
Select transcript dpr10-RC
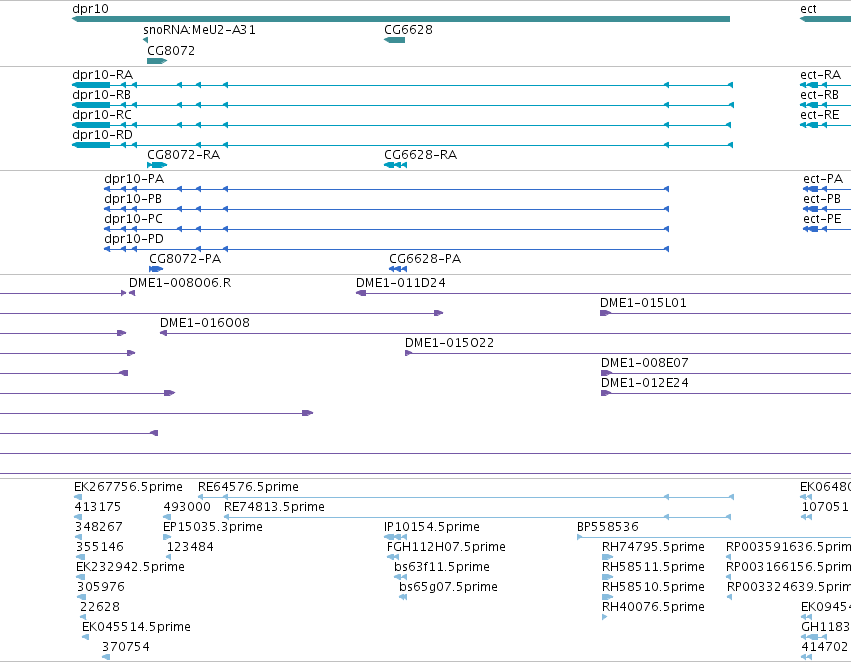pyautogui.click(x=402, y=125)
